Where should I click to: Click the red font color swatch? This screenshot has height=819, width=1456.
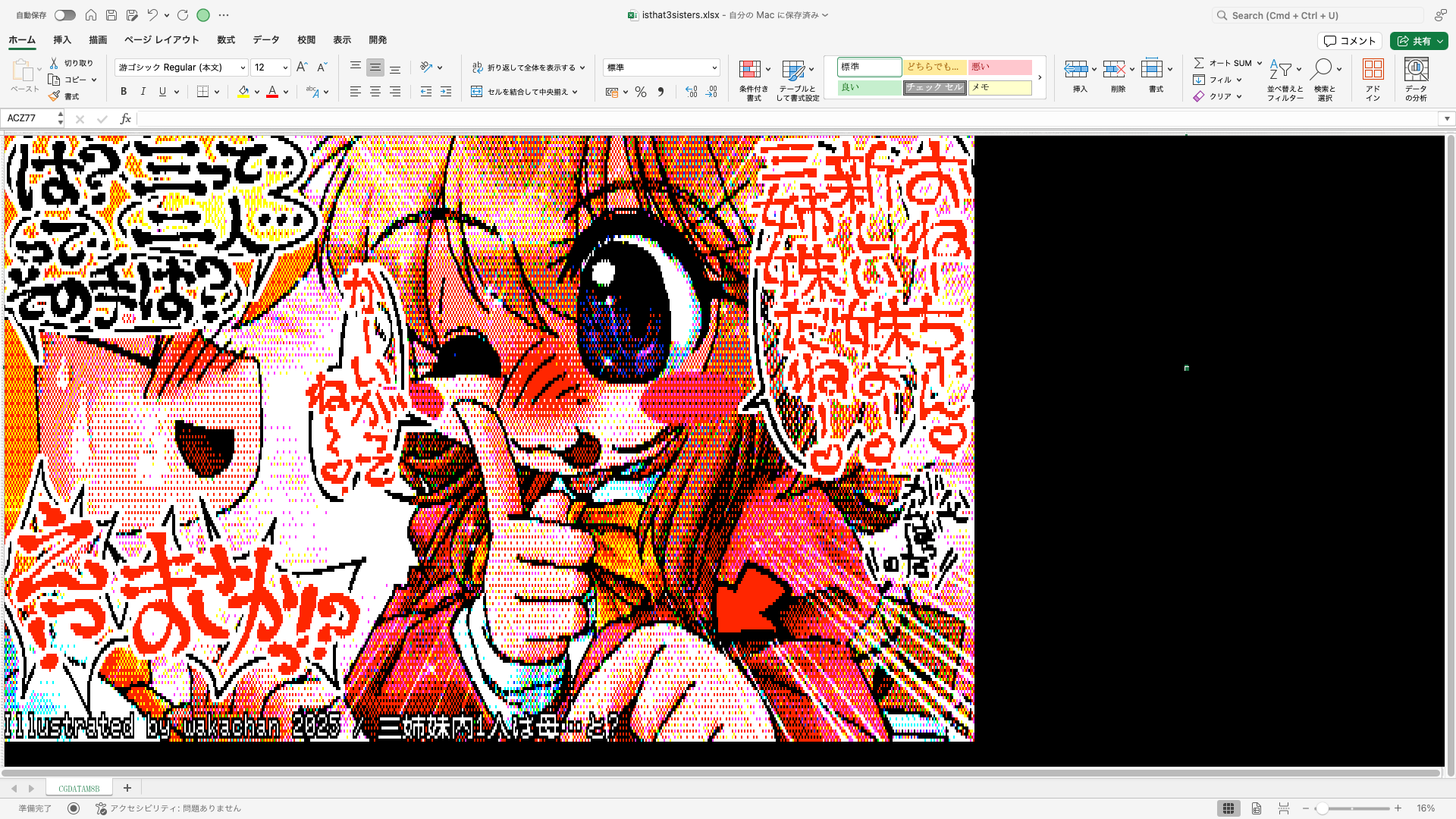click(272, 92)
